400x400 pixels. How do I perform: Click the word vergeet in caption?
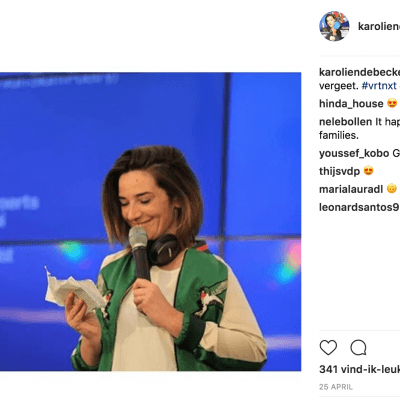point(339,86)
